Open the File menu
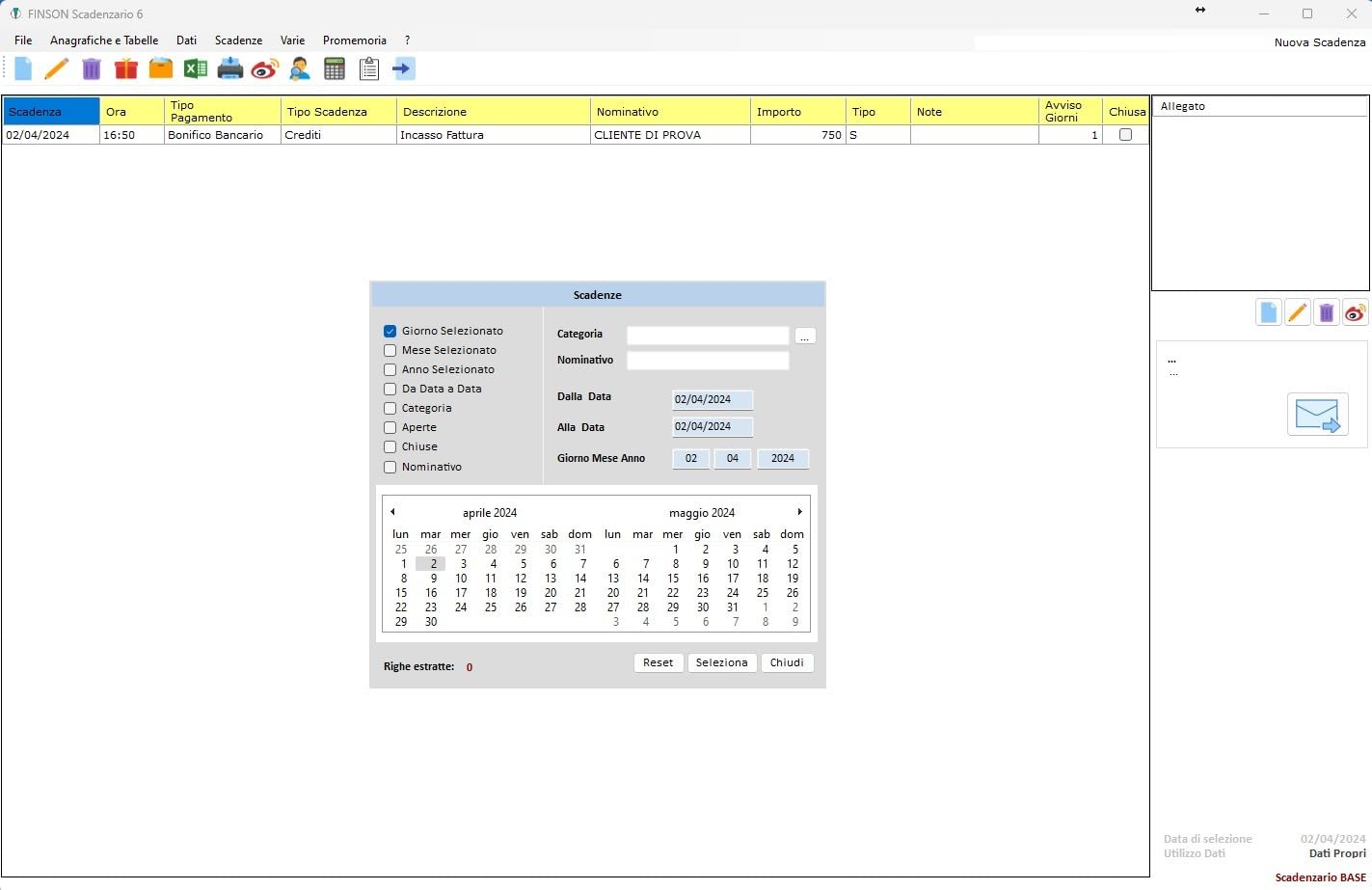The width and height of the screenshot is (1372, 890). [x=23, y=40]
